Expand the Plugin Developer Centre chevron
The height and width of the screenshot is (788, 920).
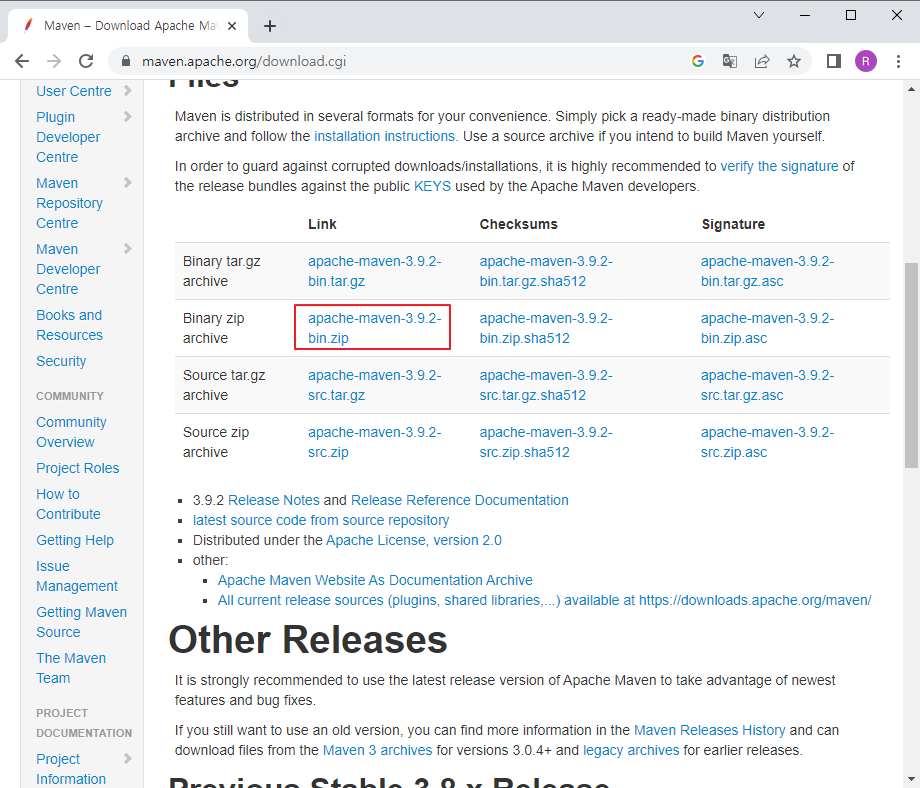128,117
